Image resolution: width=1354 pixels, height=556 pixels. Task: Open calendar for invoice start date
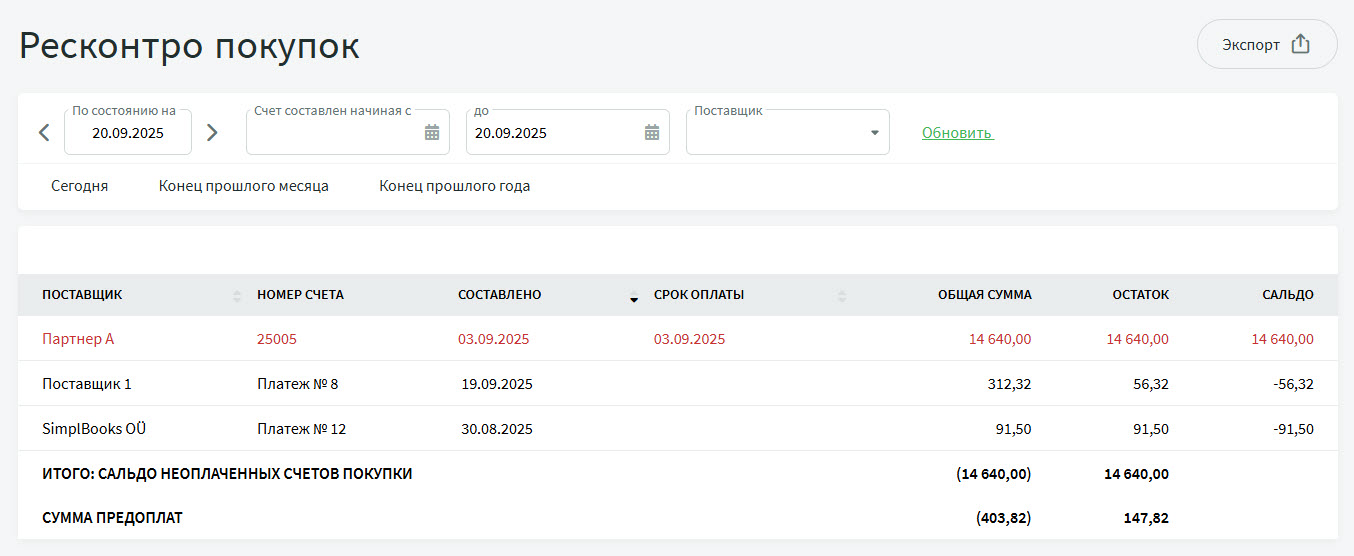pos(432,133)
